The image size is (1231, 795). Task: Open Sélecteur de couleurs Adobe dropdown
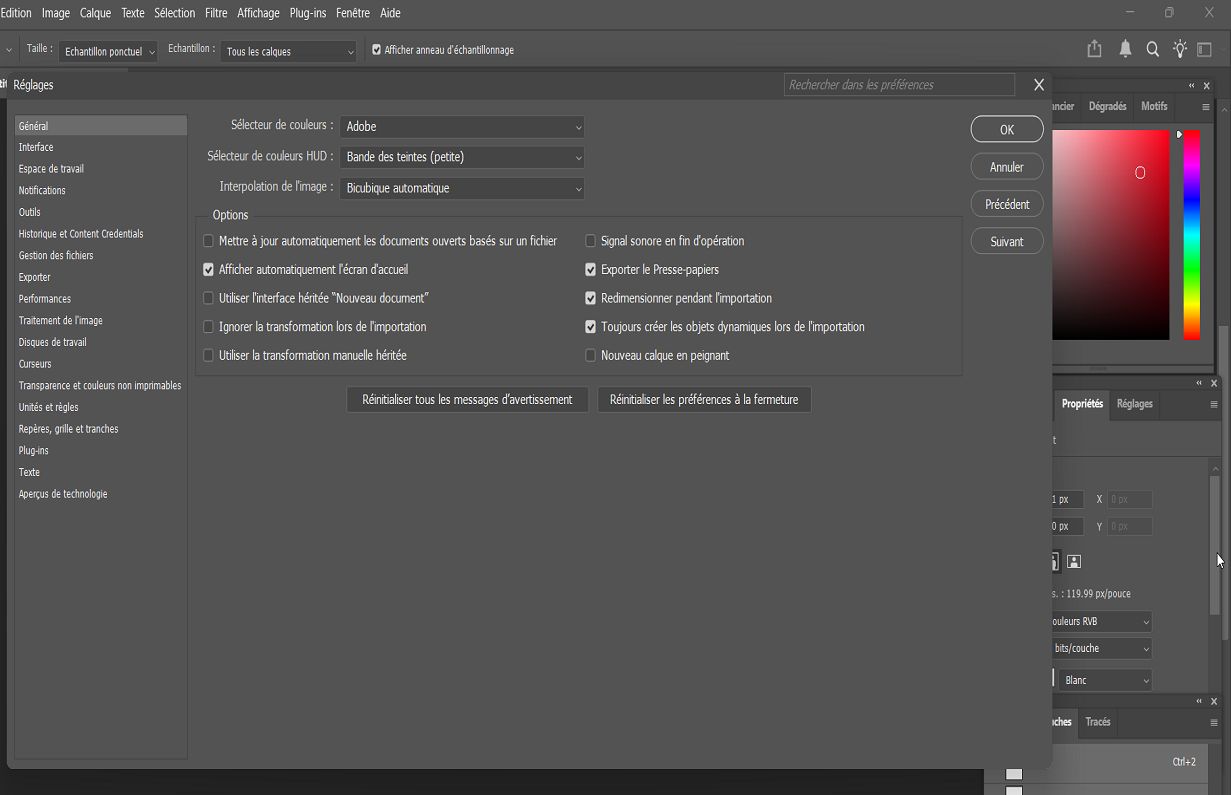click(462, 127)
